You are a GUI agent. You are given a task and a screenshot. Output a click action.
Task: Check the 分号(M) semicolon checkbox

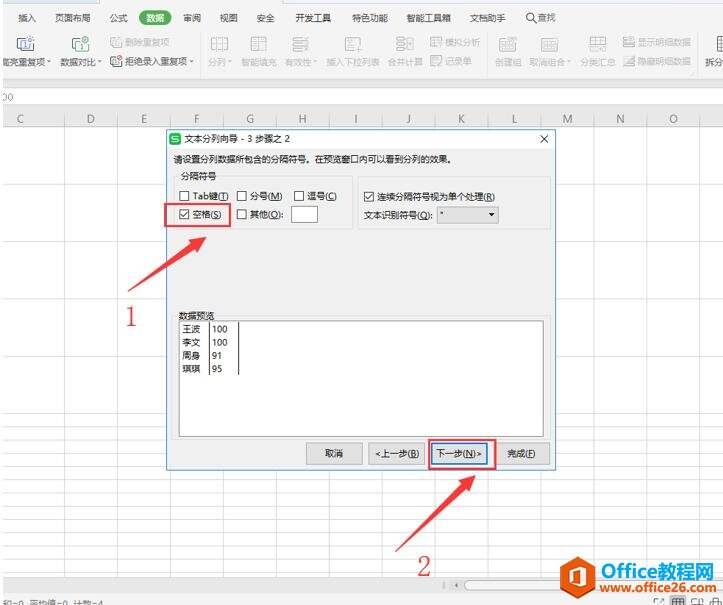tap(242, 196)
